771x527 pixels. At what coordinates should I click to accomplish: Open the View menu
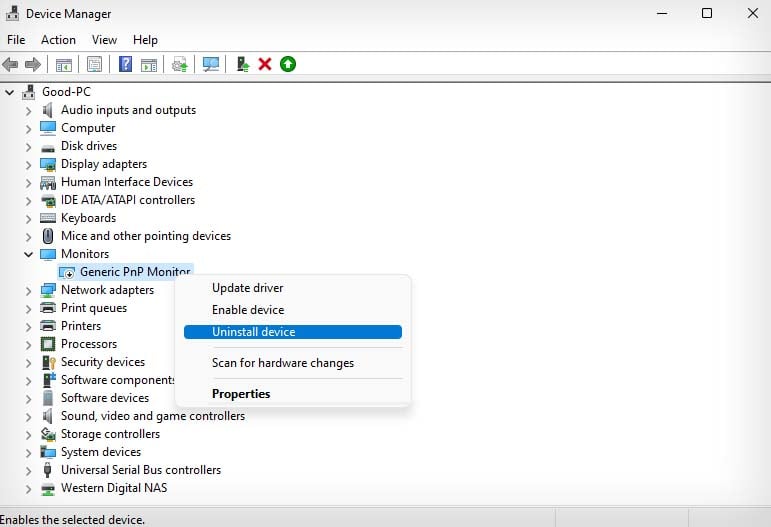(x=104, y=40)
